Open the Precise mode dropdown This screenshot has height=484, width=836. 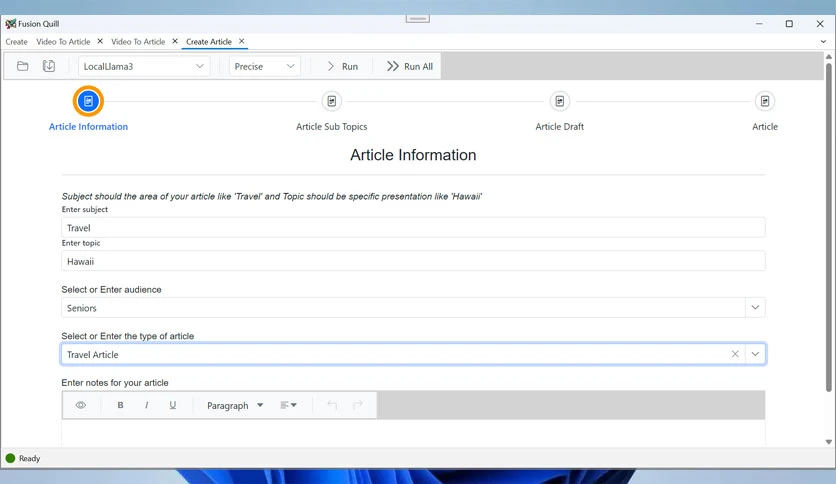point(264,66)
